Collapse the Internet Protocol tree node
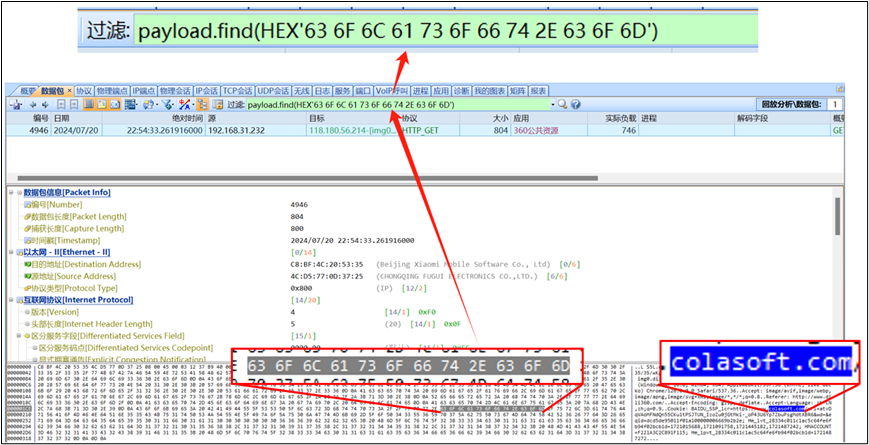Screen dimensions: 869x445 coord(11,299)
